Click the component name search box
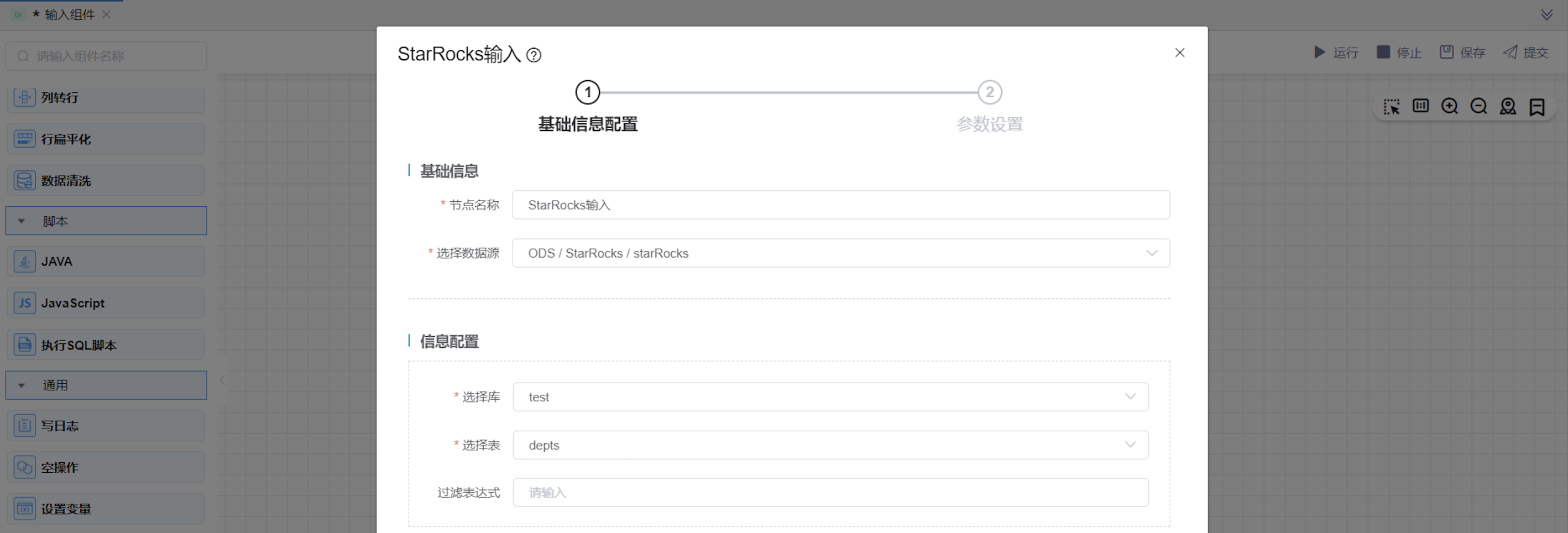 tap(106, 56)
